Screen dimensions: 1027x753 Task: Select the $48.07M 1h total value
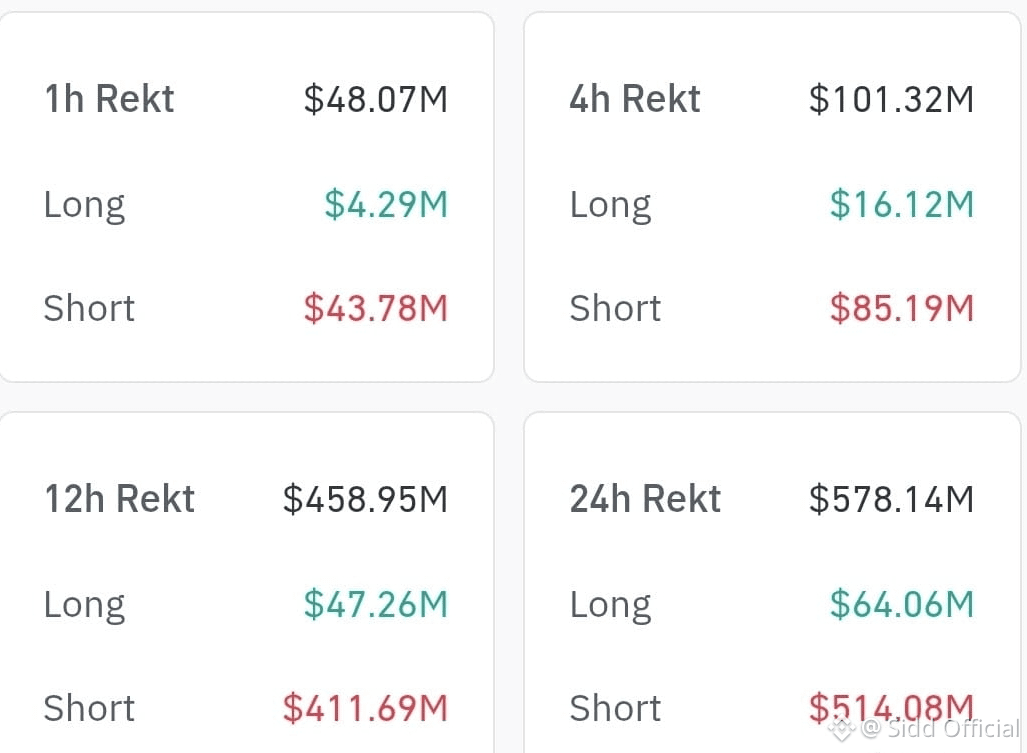(x=376, y=100)
